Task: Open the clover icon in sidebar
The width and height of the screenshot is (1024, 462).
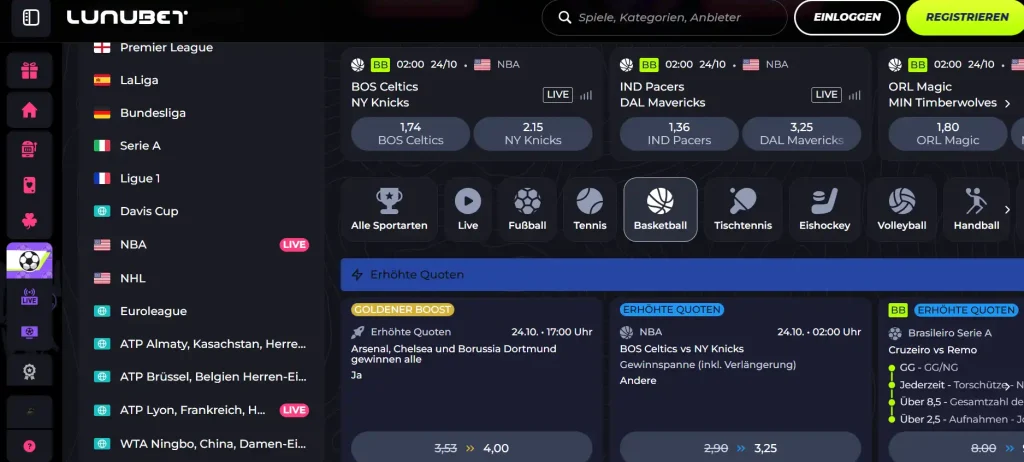Action: (x=29, y=222)
